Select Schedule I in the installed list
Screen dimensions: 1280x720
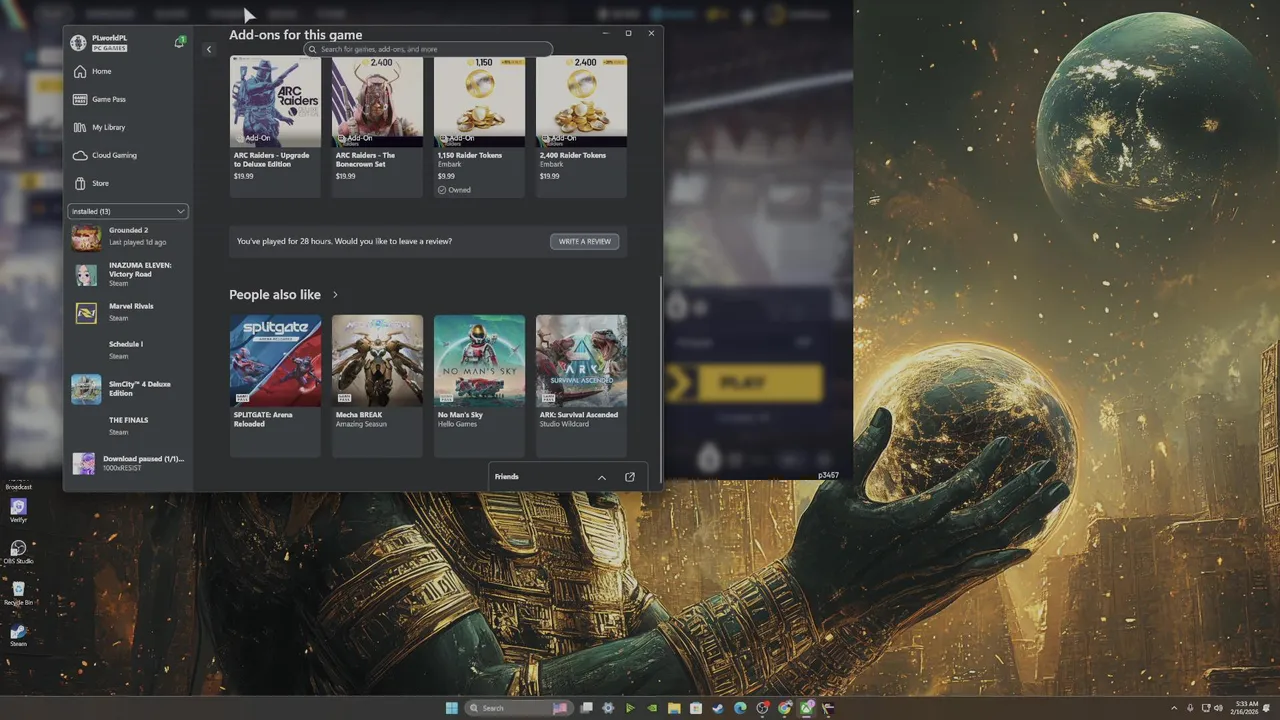128,350
